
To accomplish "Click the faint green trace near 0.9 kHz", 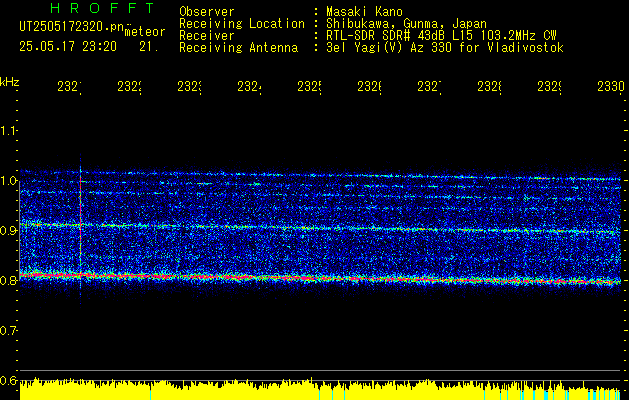I will click(x=320, y=228).
